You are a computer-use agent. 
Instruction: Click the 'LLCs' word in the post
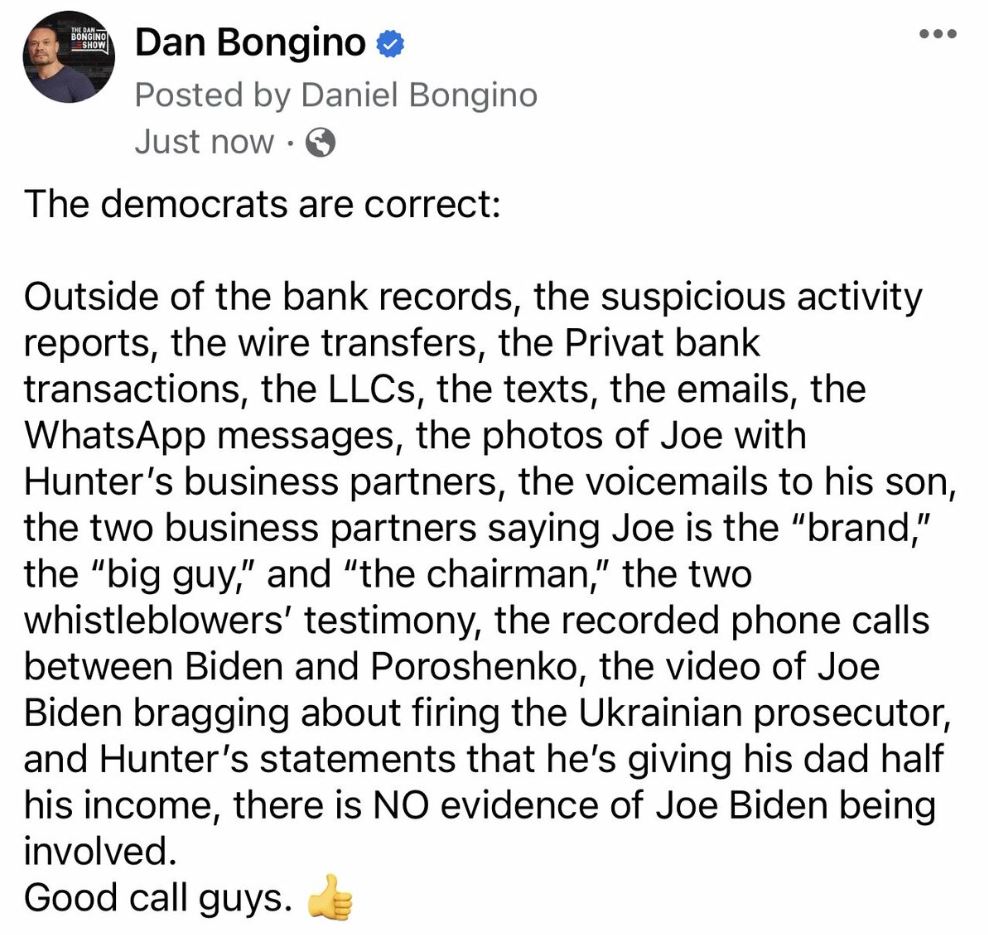tap(376, 390)
